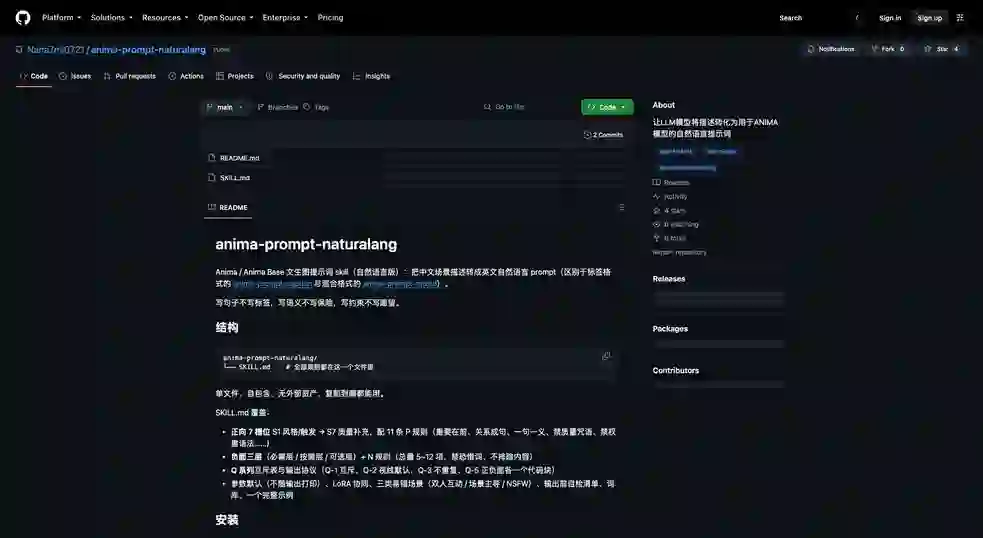Open the Enterprise dropdown menu
Viewport: 983px width, 538px height.
(x=285, y=18)
